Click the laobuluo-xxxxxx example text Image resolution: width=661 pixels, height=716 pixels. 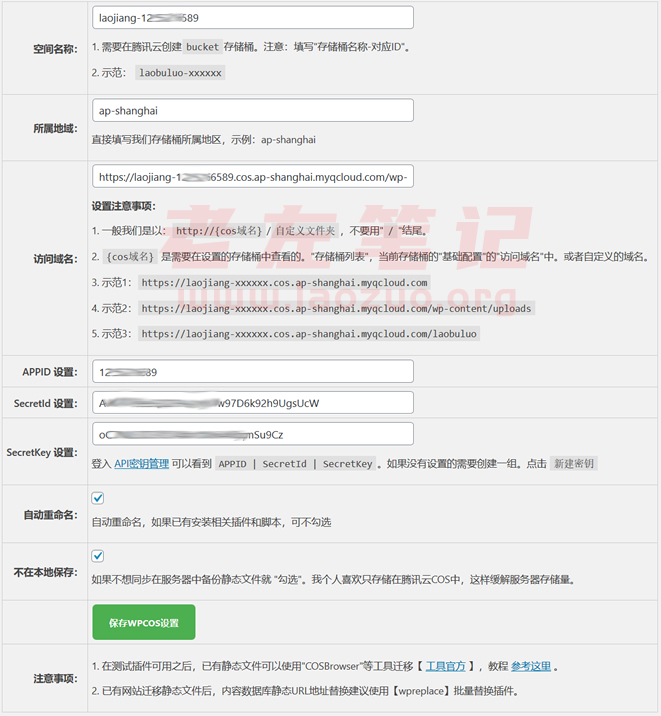coord(181,73)
